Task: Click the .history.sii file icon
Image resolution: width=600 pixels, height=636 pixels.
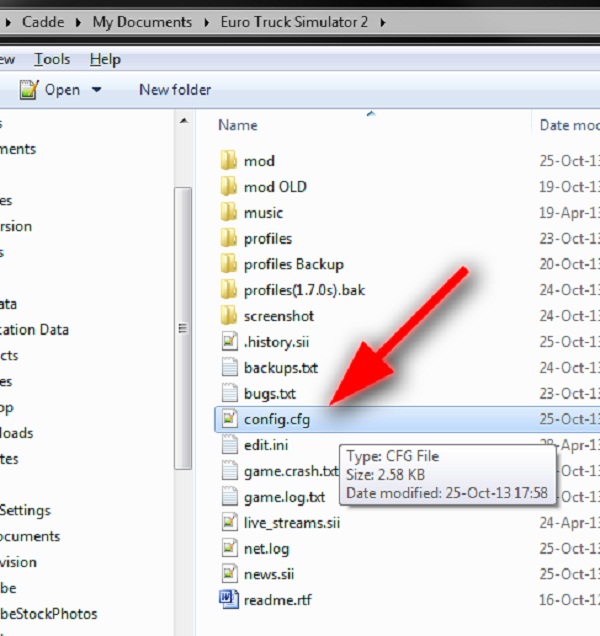Action: coord(230,342)
